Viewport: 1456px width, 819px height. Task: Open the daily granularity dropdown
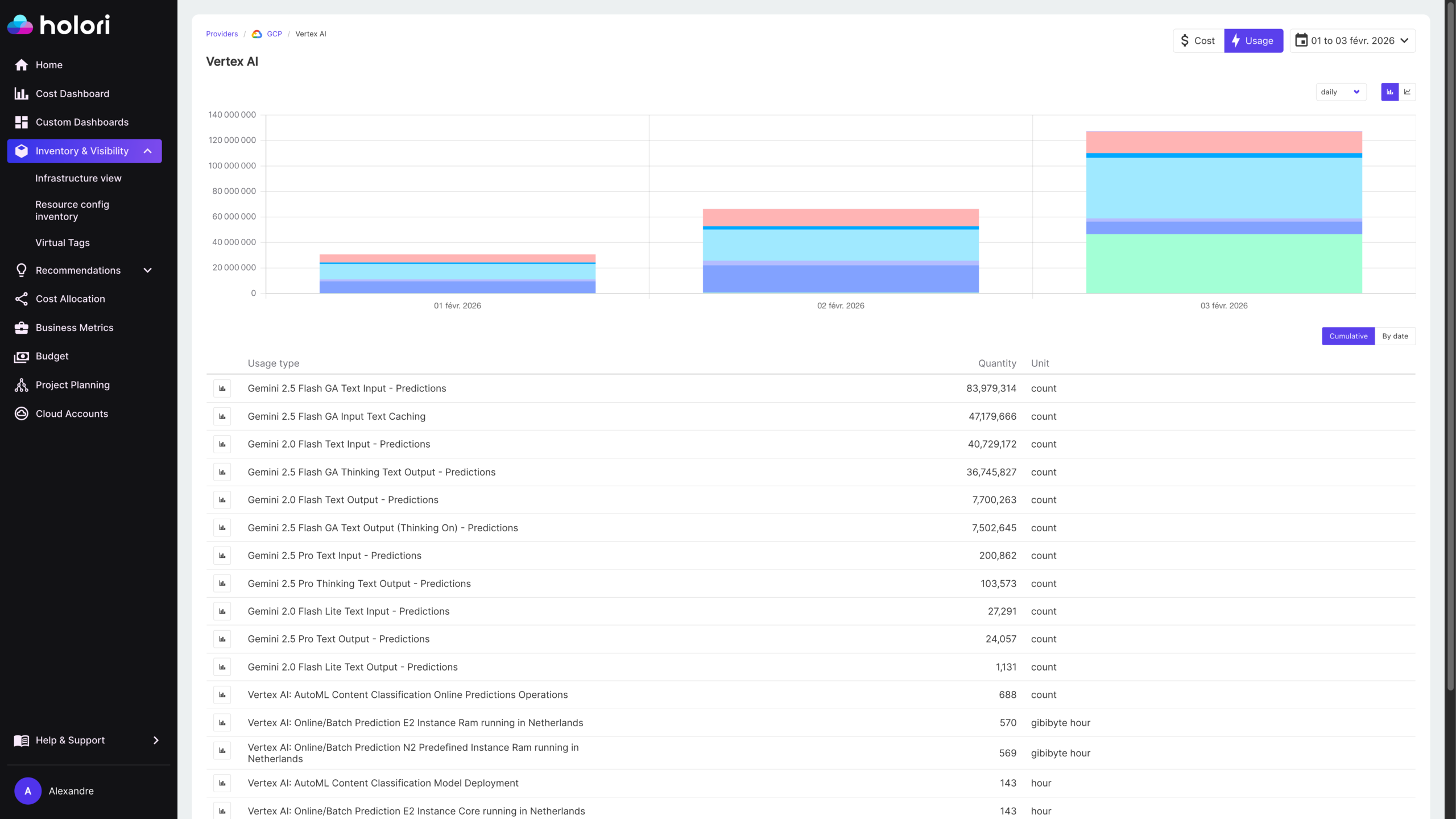pos(1341,92)
